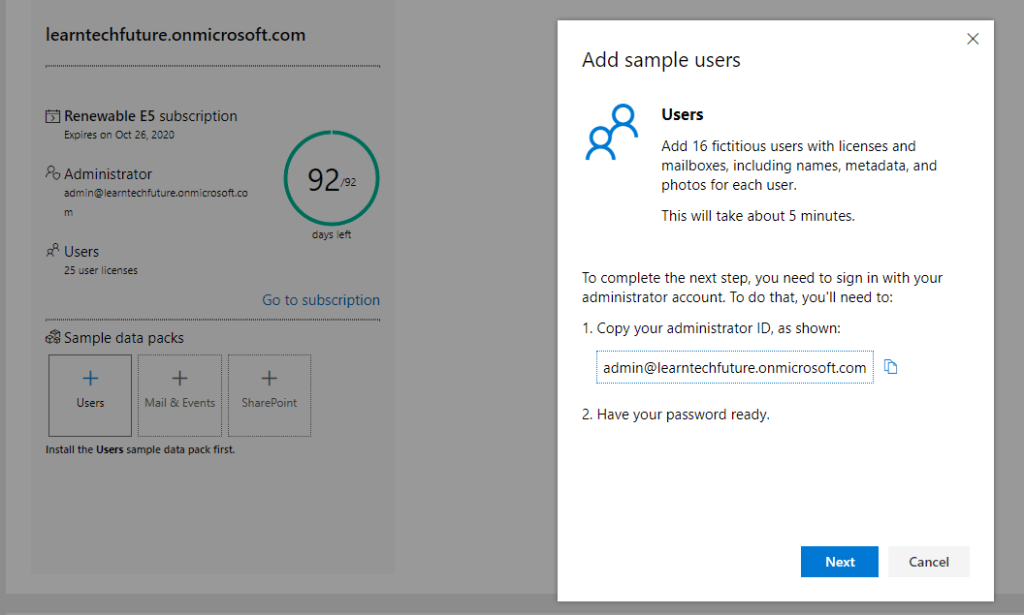Click the calendar icon beside Renewable E5 subscription

[x=51, y=114]
